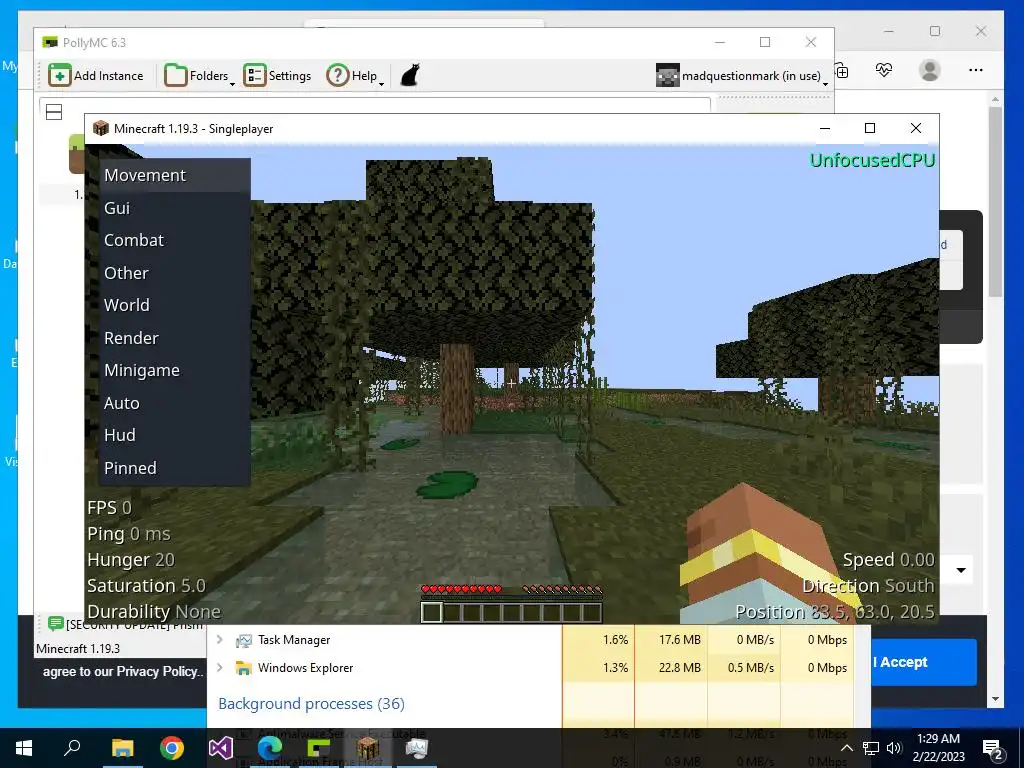The width and height of the screenshot is (1024, 768).
Task: Switch to the Minecraft taskbar icon
Action: [x=368, y=748]
